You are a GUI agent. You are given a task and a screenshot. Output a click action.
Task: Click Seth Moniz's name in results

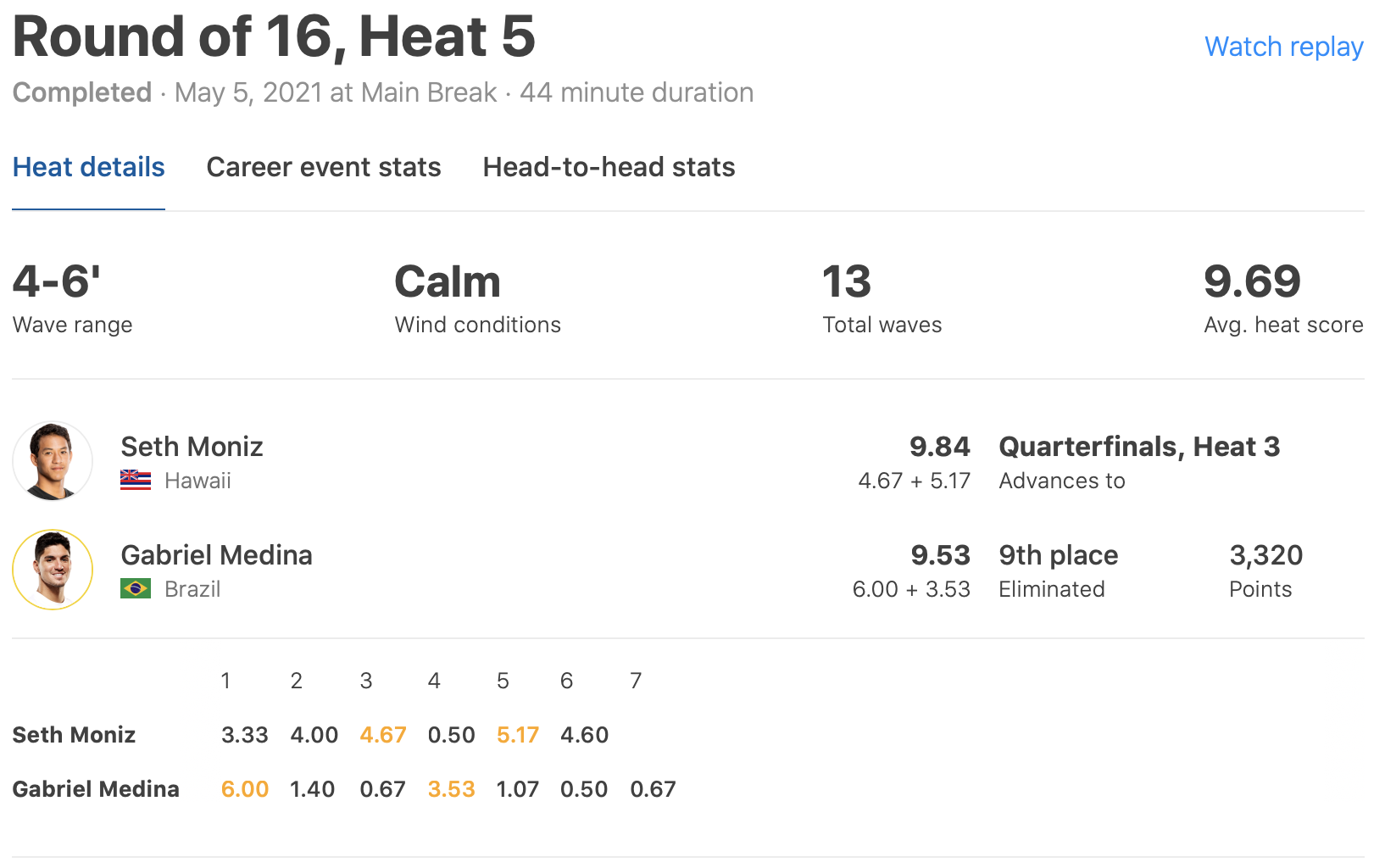192,447
